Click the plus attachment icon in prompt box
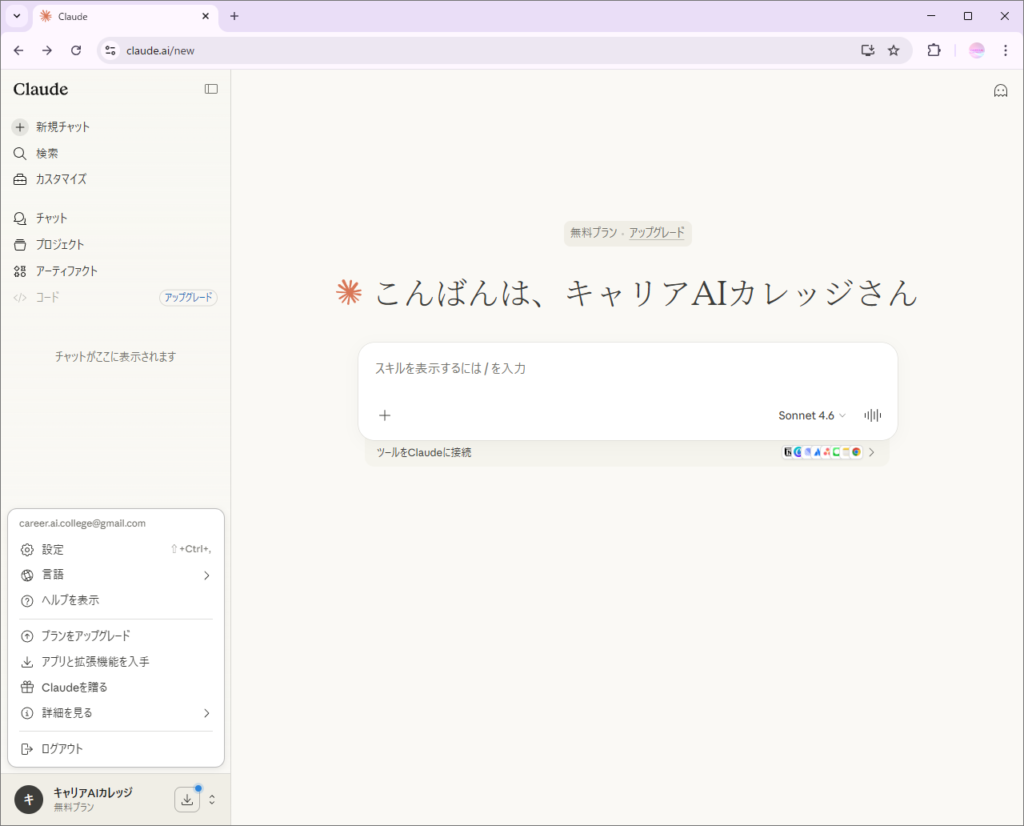1024x826 pixels. [x=385, y=416]
